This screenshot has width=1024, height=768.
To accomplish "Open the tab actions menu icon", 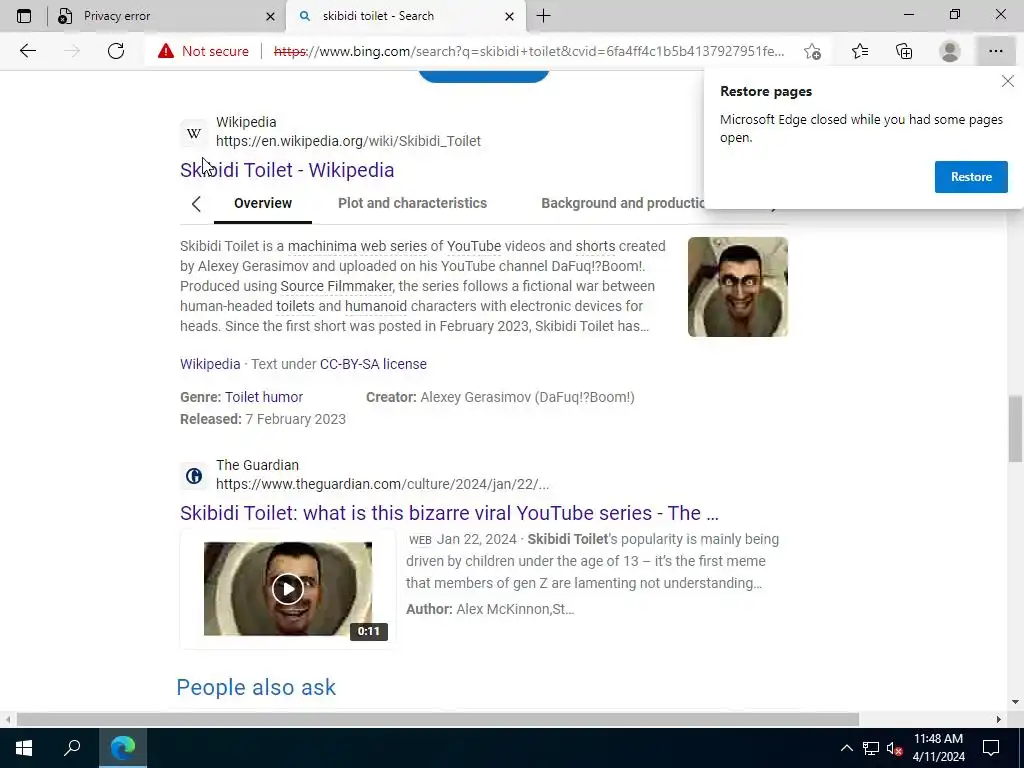I will pyautogui.click(x=24, y=16).
